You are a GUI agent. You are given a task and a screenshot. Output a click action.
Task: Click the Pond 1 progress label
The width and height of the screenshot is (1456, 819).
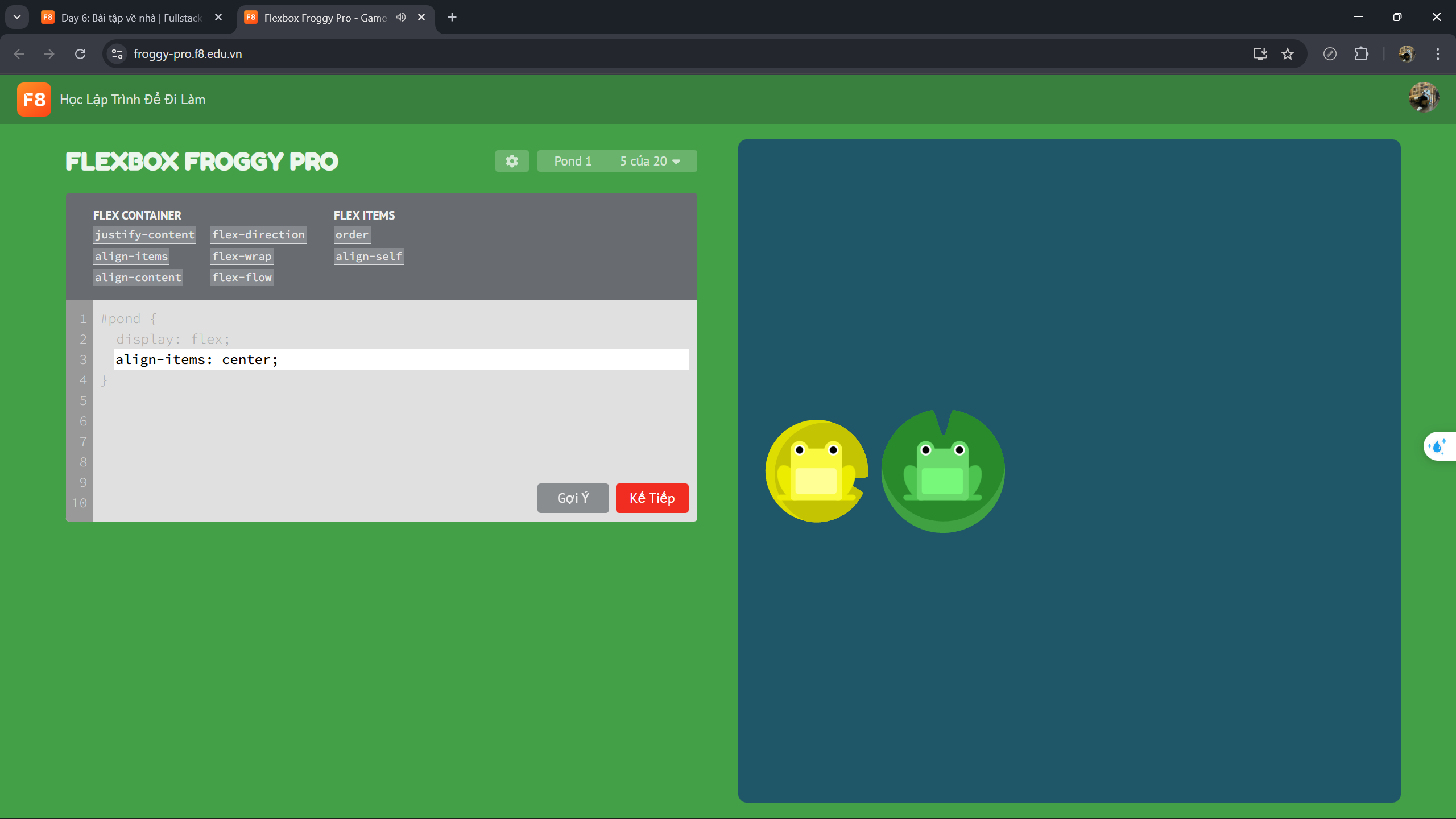(571, 161)
